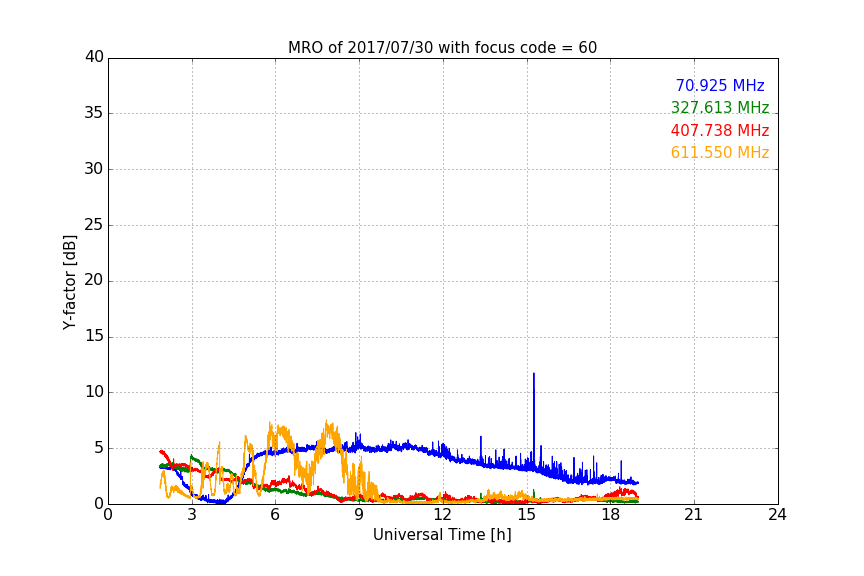Click the y-axis tick label 5

click(x=99, y=448)
